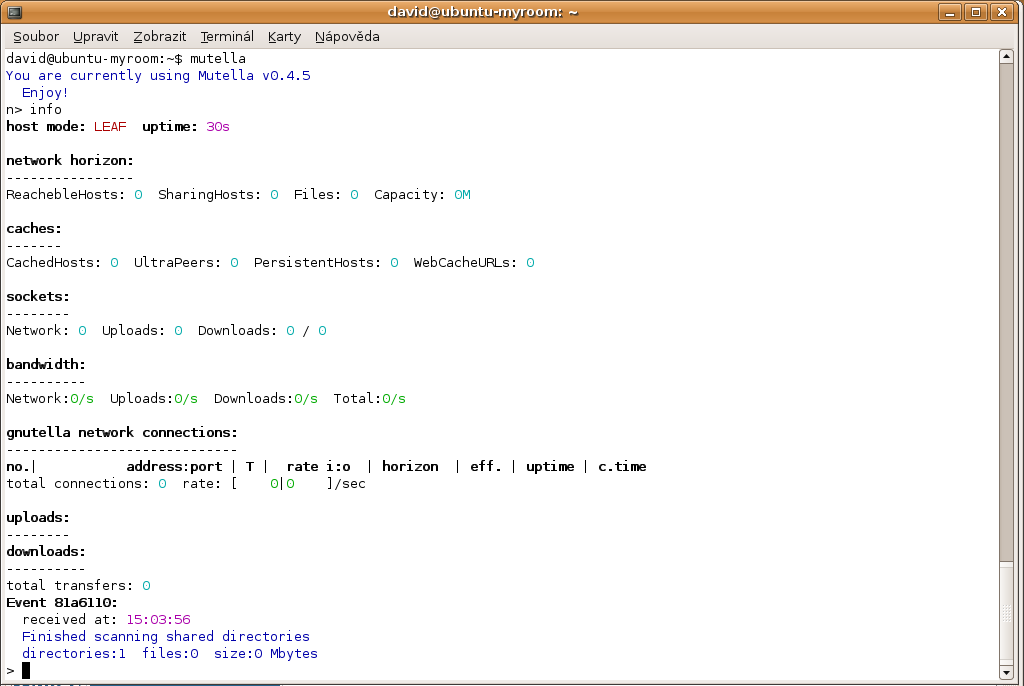This screenshot has height=686, width=1024.
Task: Click 'UltraPeers:' label
Action: pos(178,263)
